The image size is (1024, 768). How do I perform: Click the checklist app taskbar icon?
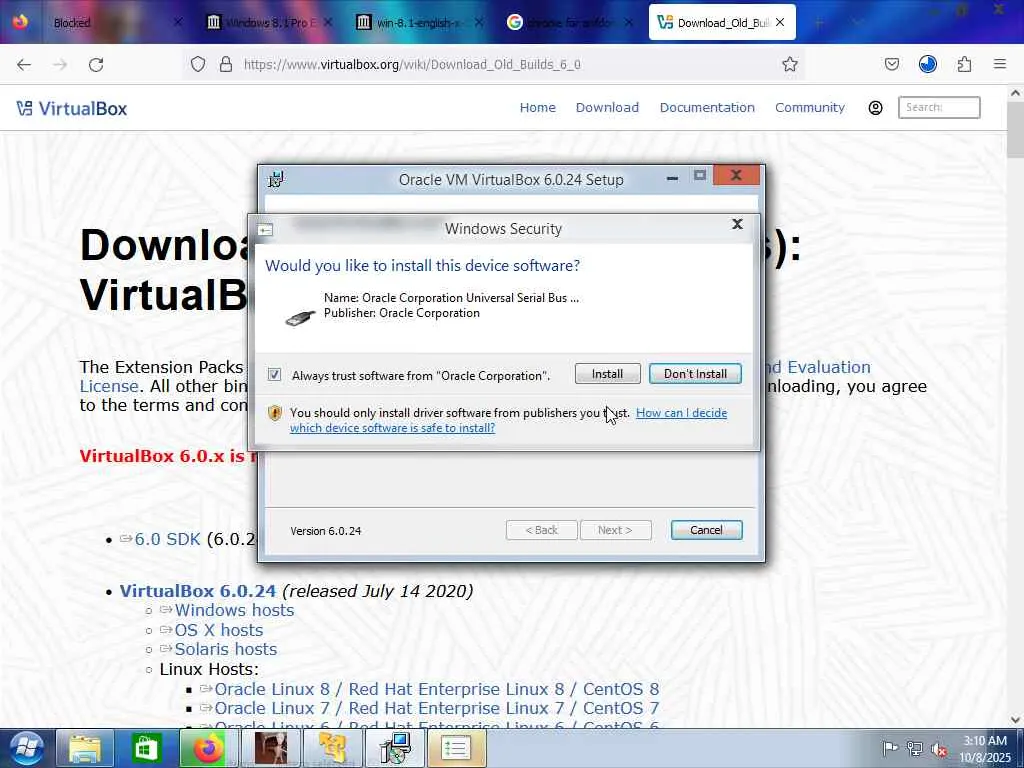456,748
